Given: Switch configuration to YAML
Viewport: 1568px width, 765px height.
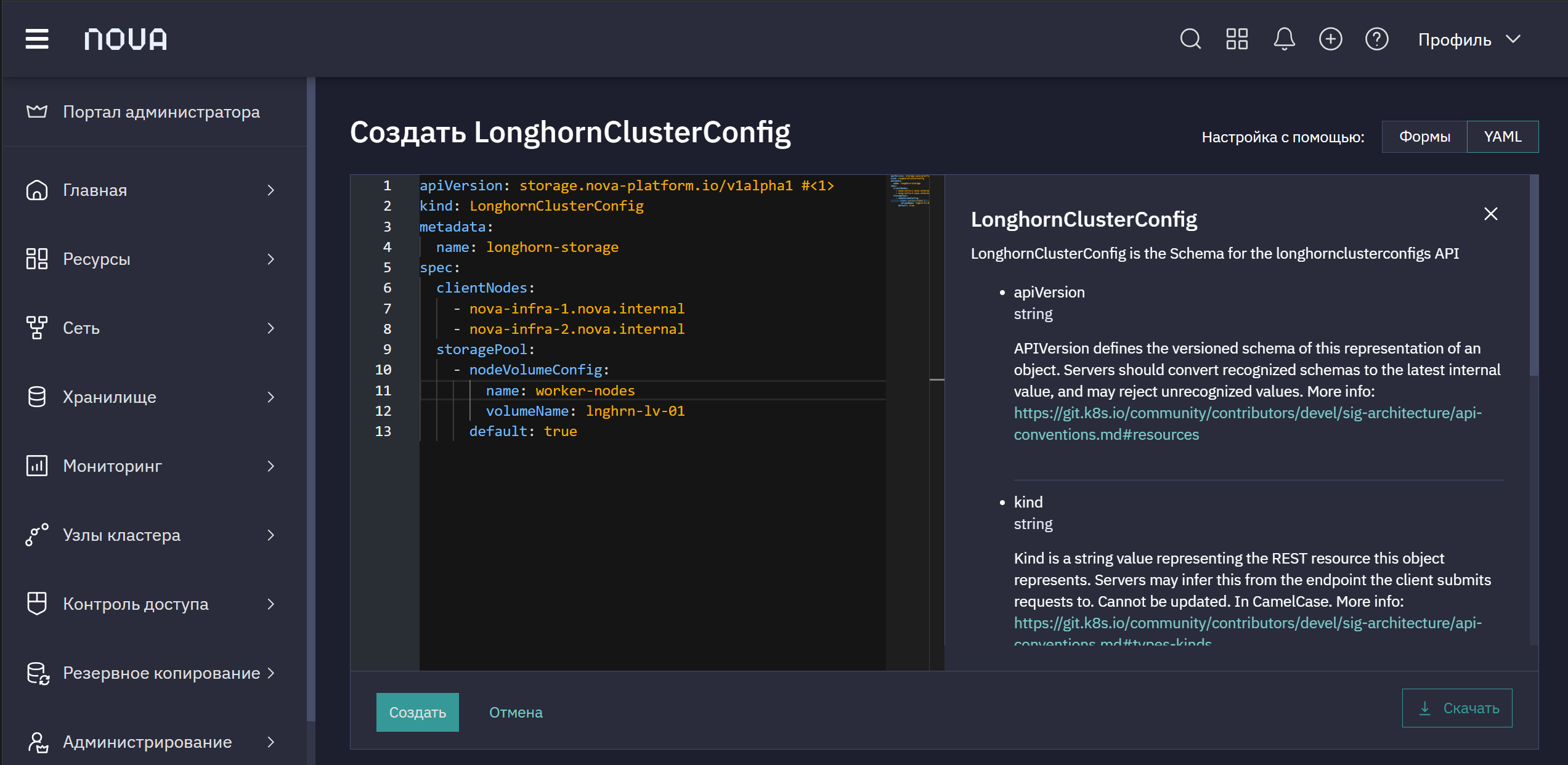Looking at the screenshot, I should click(1503, 137).
